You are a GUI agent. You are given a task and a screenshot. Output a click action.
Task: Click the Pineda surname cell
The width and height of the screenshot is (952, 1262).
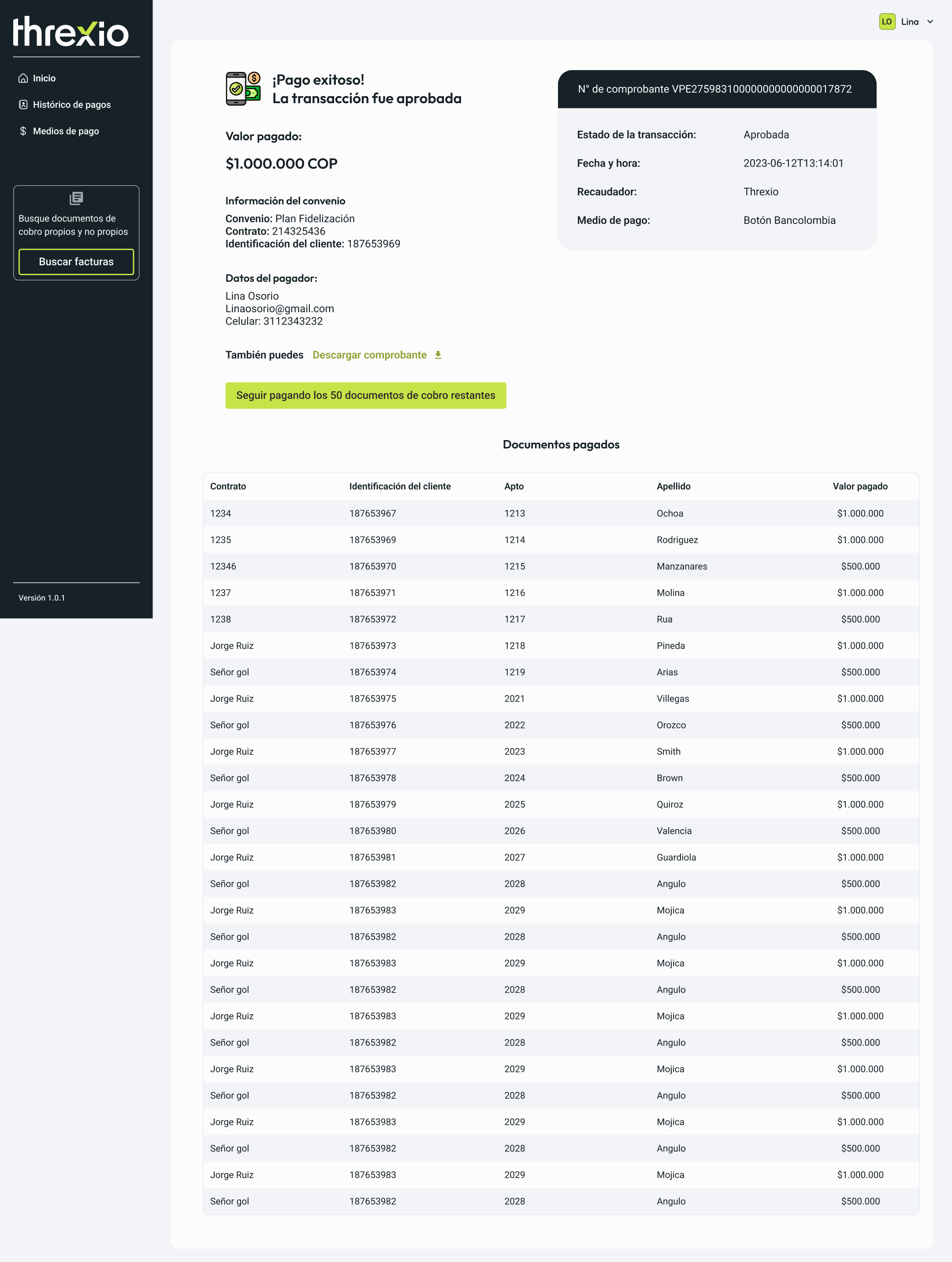(670, 646)
